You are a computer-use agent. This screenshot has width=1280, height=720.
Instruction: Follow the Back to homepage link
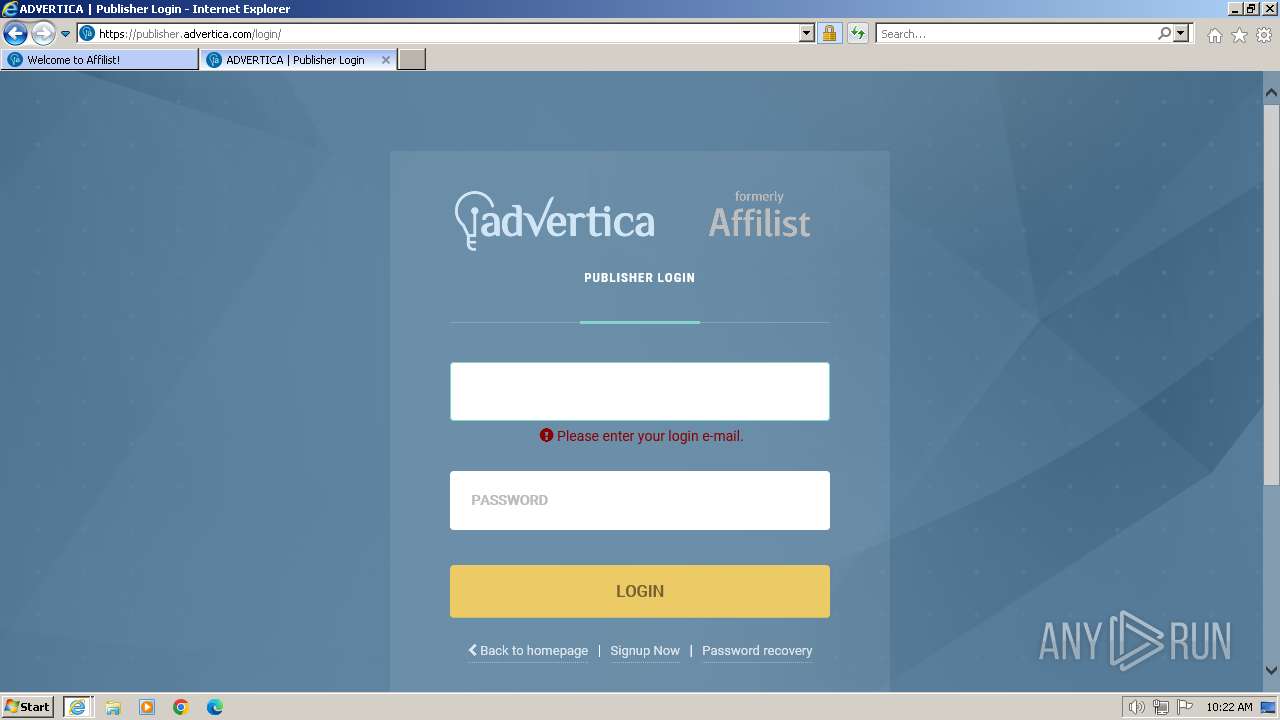pyautogui.click(x=528, y=650)
